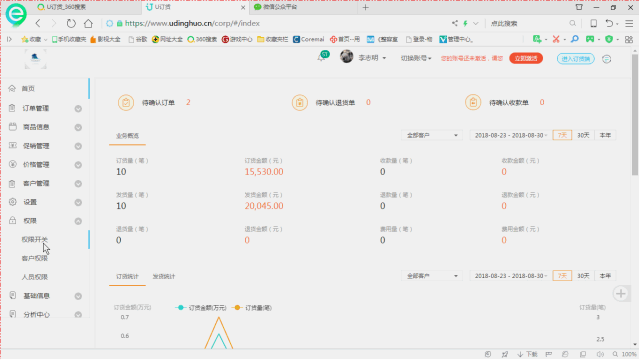Image resolution: width=640 pixels, height=360 pixels.
Task: Open the permission switch submenu item
Action: pos(35,239)
